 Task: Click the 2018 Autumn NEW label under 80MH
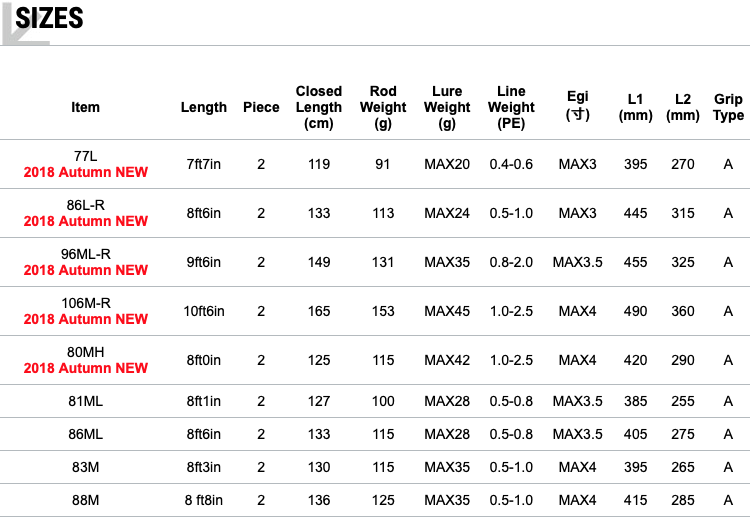[86, 368]
